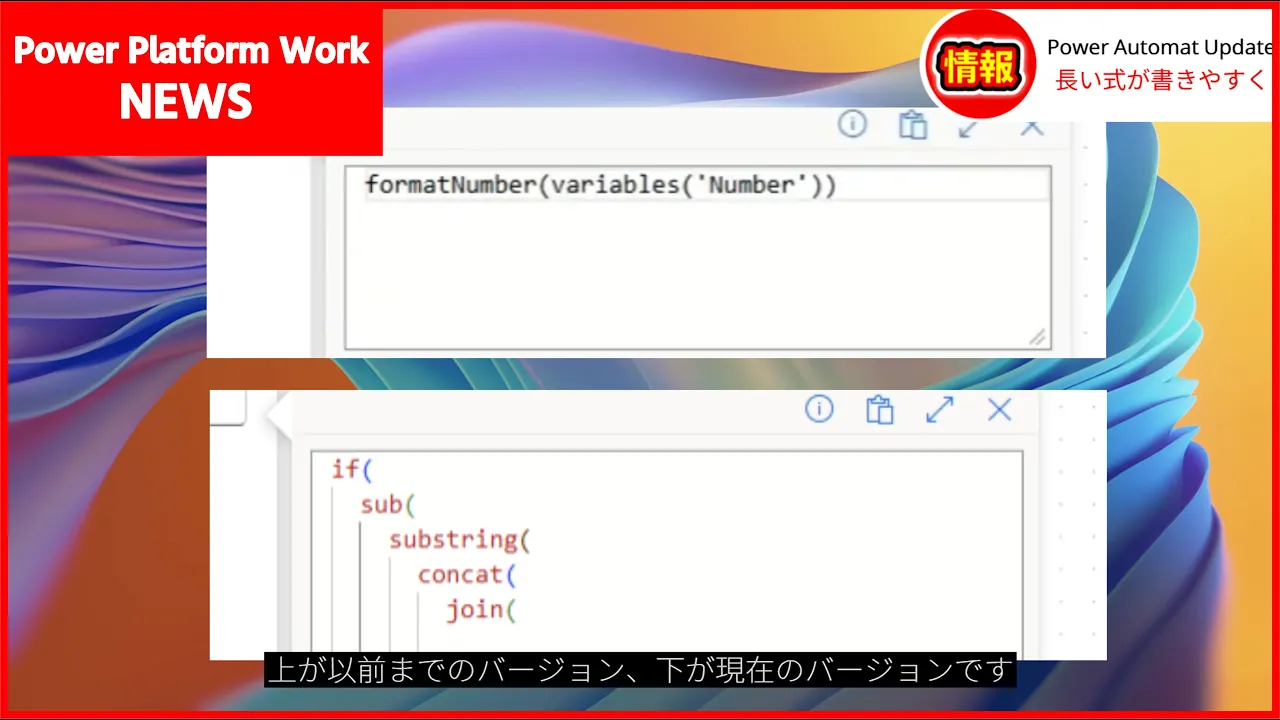
Task: Click the paste clipboard icon in the lower editor
Action: (879, 410)
